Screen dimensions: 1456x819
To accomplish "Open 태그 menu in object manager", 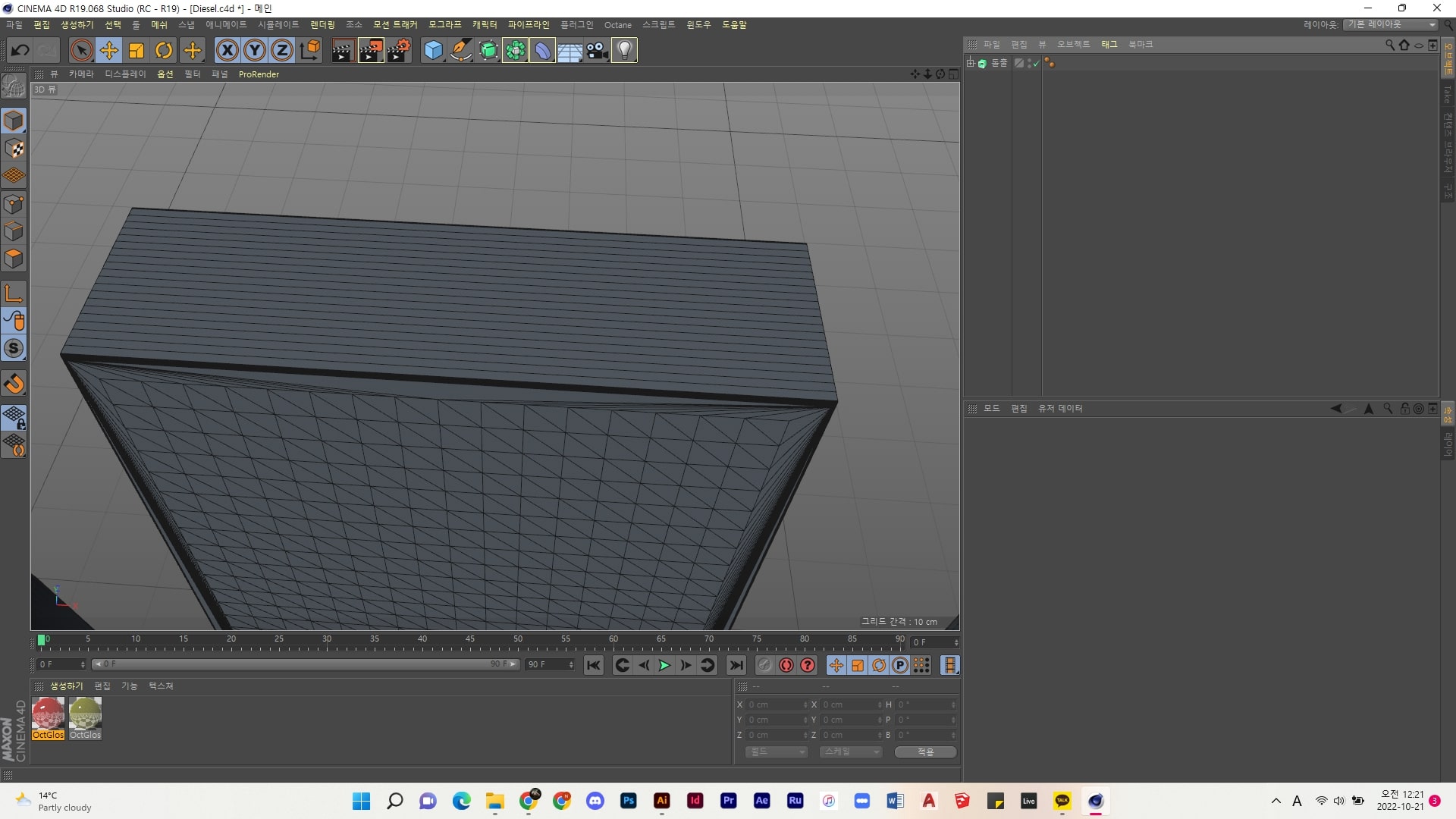I will (1109, 45).
